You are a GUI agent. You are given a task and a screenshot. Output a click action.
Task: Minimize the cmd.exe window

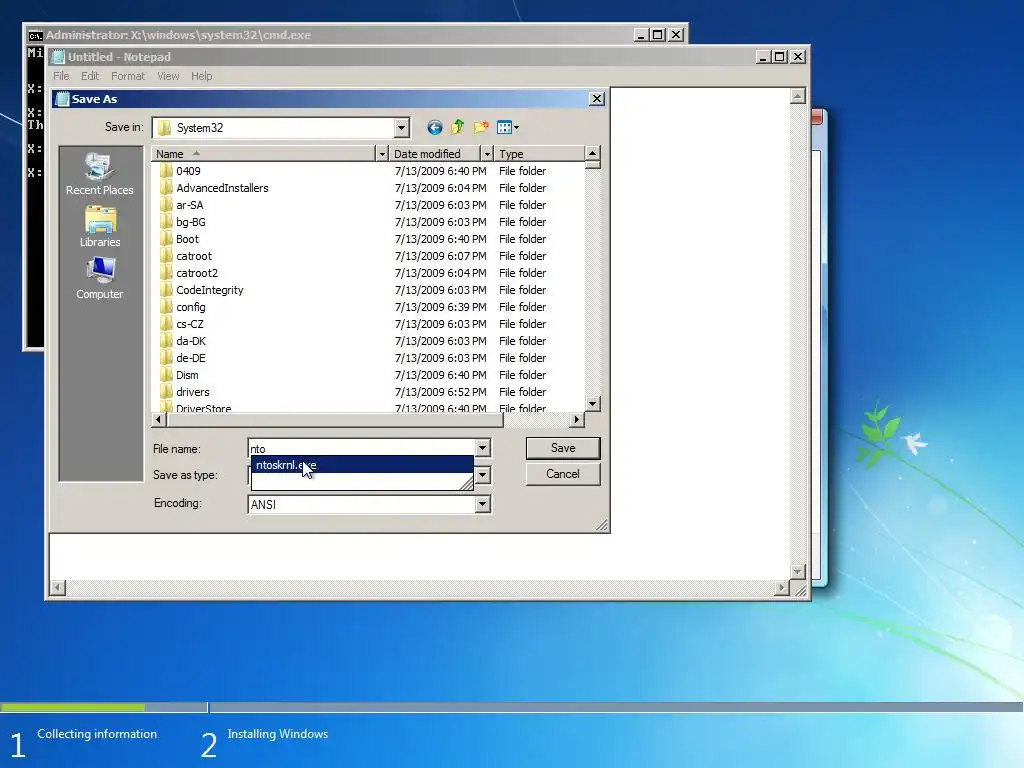coord(641,35)
